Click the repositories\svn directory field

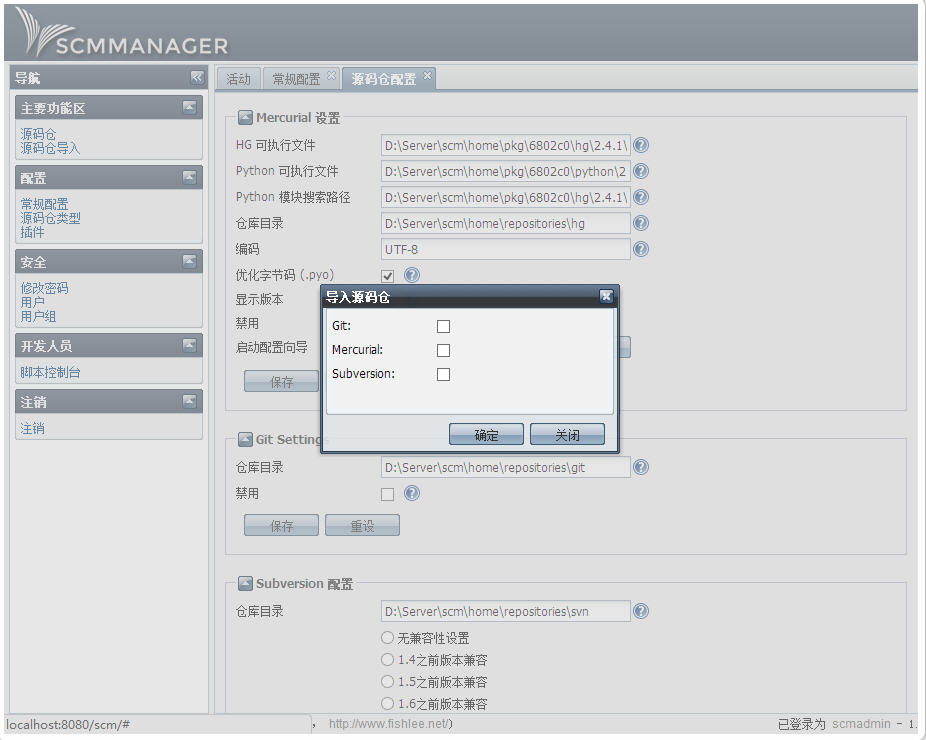[506, 611]
